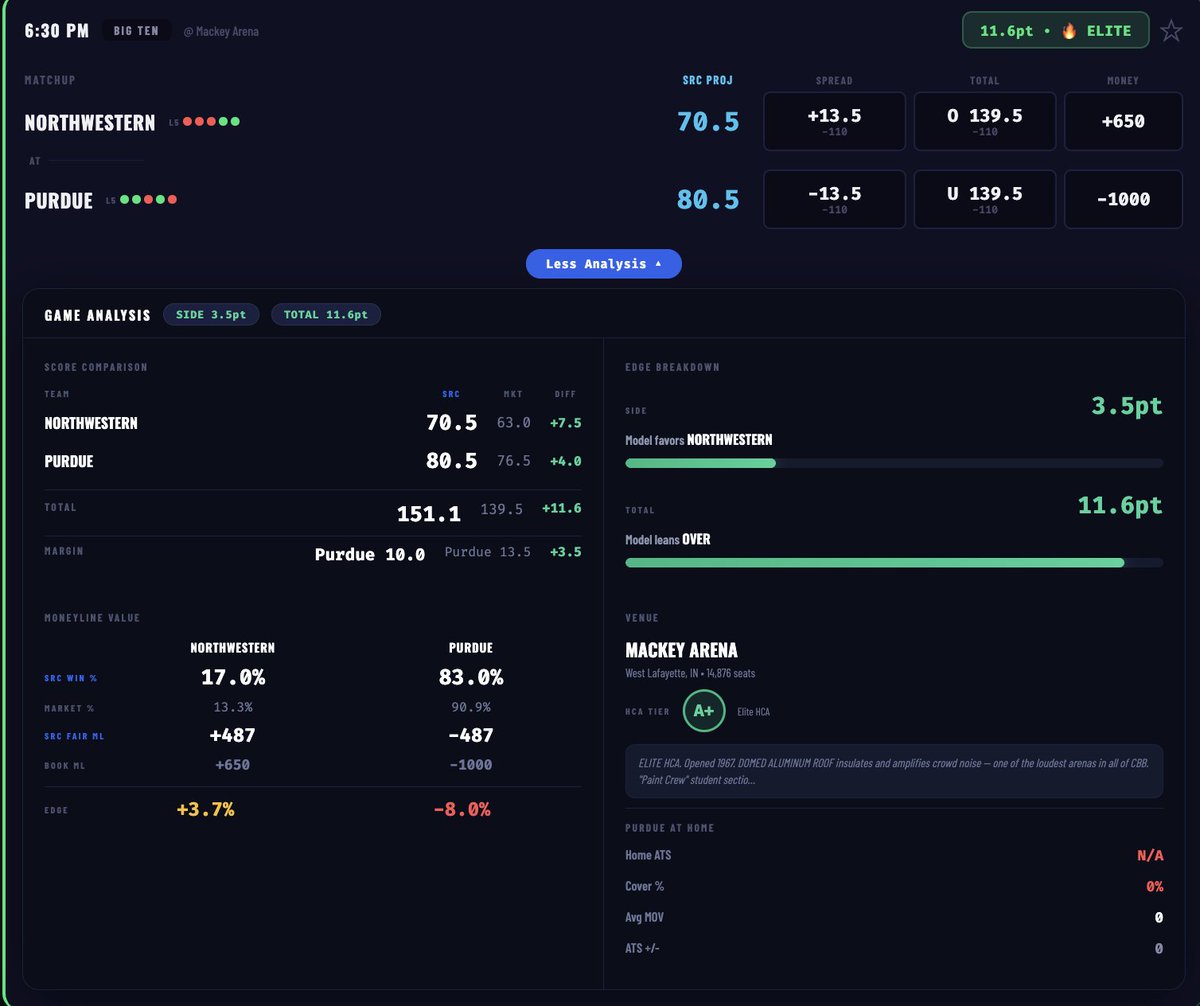Click Purdue edge -8.0%
Screen dimensions: 1200x1006
pos(462,810)
